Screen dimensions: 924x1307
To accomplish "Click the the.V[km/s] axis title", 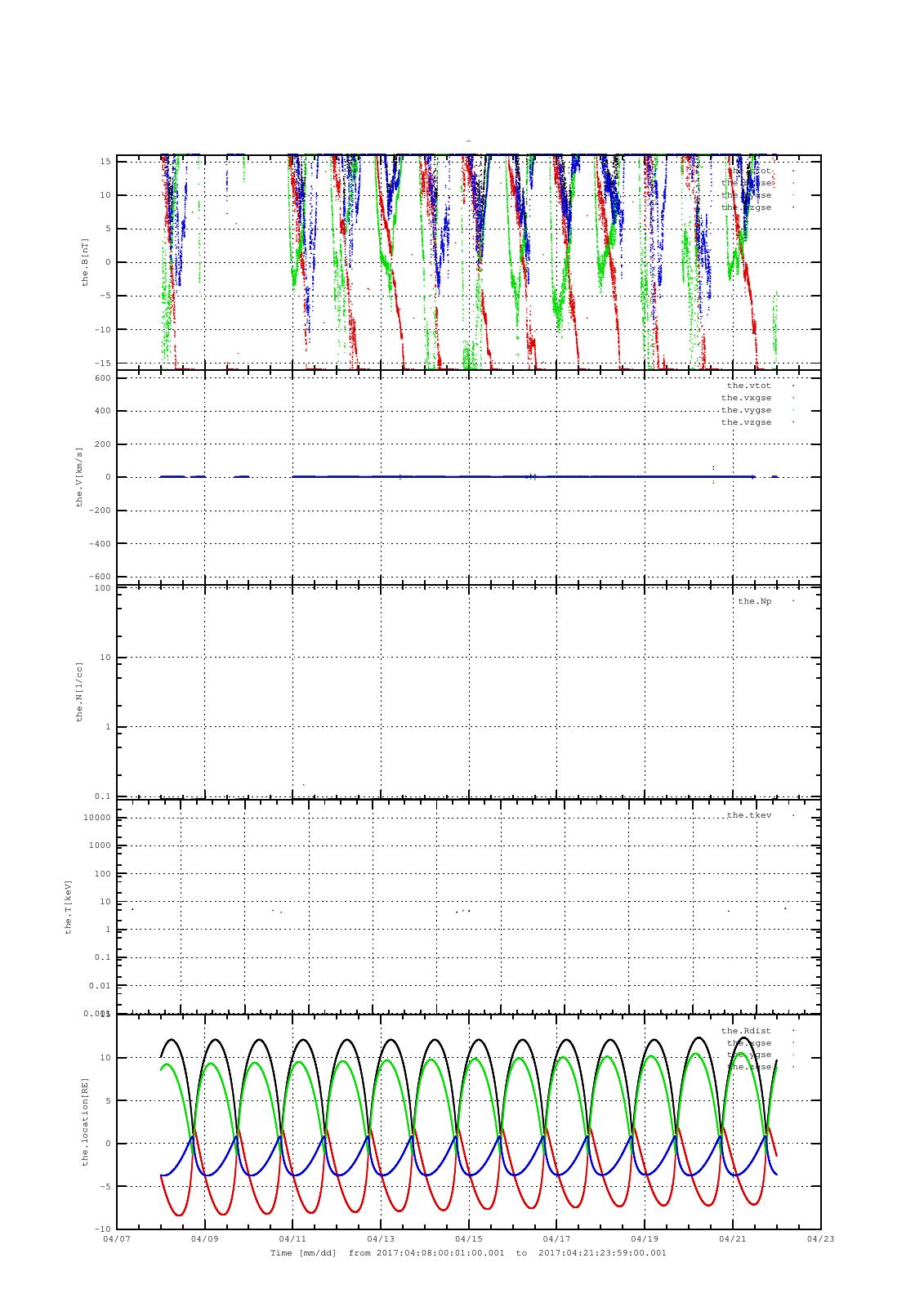I will tap(79, 477).
